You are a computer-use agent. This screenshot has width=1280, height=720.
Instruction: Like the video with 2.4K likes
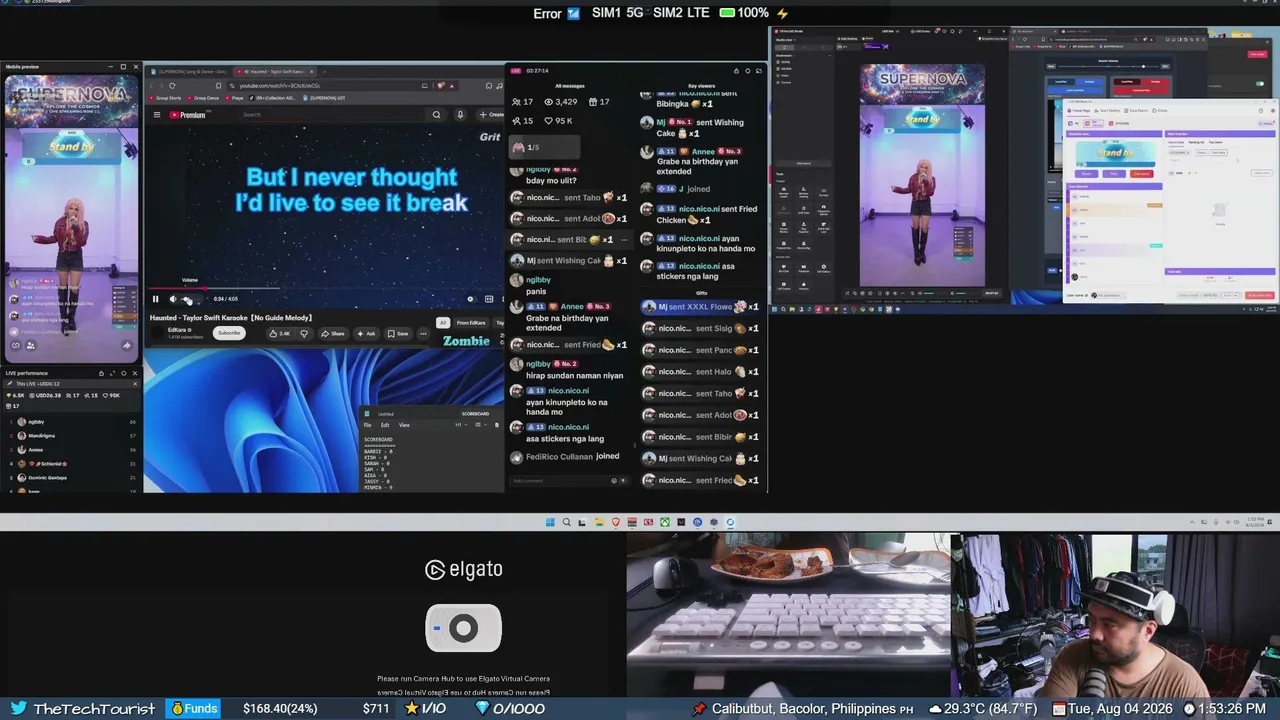280,333
